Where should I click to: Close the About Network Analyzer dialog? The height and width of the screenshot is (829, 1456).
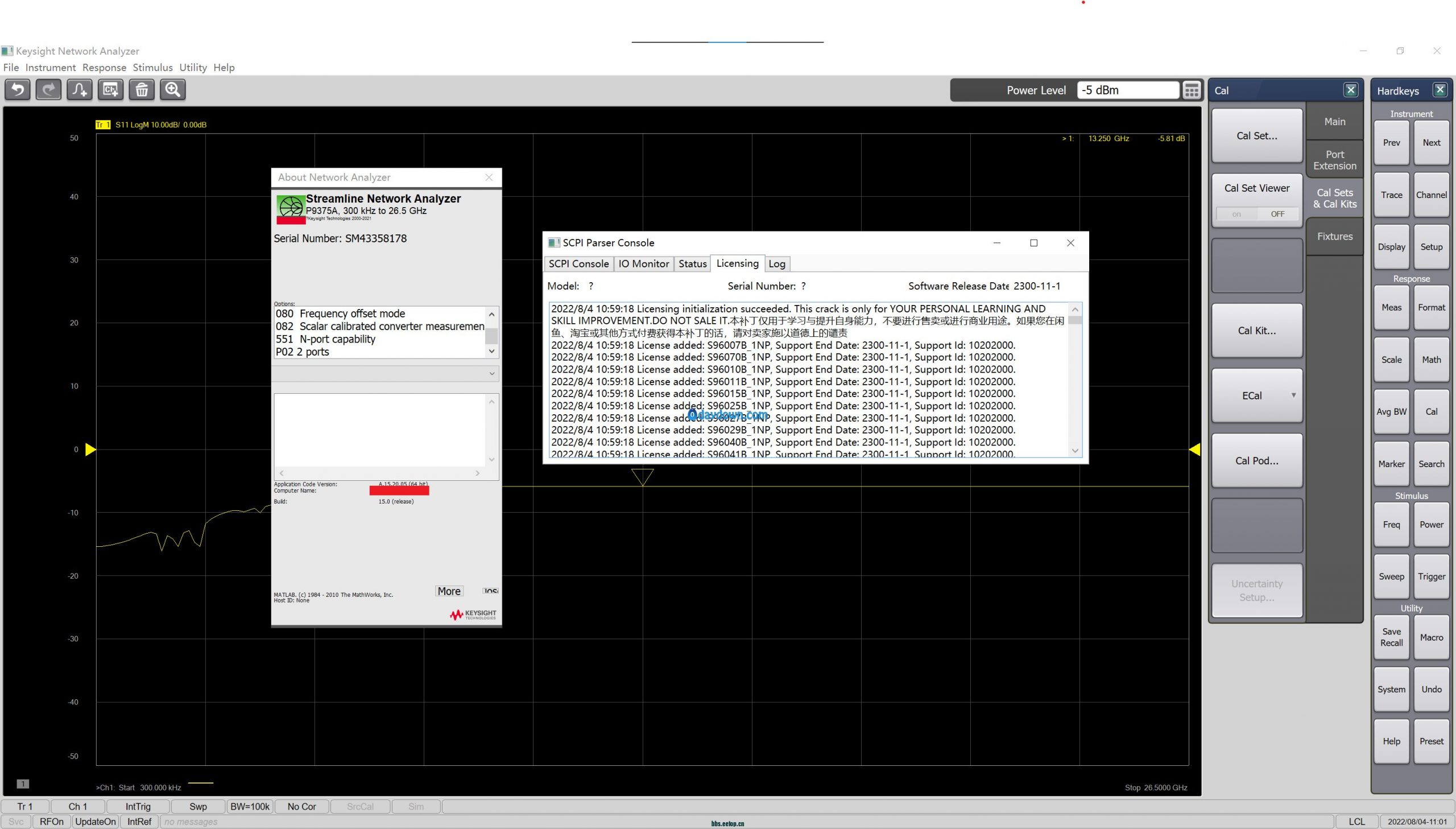point(489,177)
